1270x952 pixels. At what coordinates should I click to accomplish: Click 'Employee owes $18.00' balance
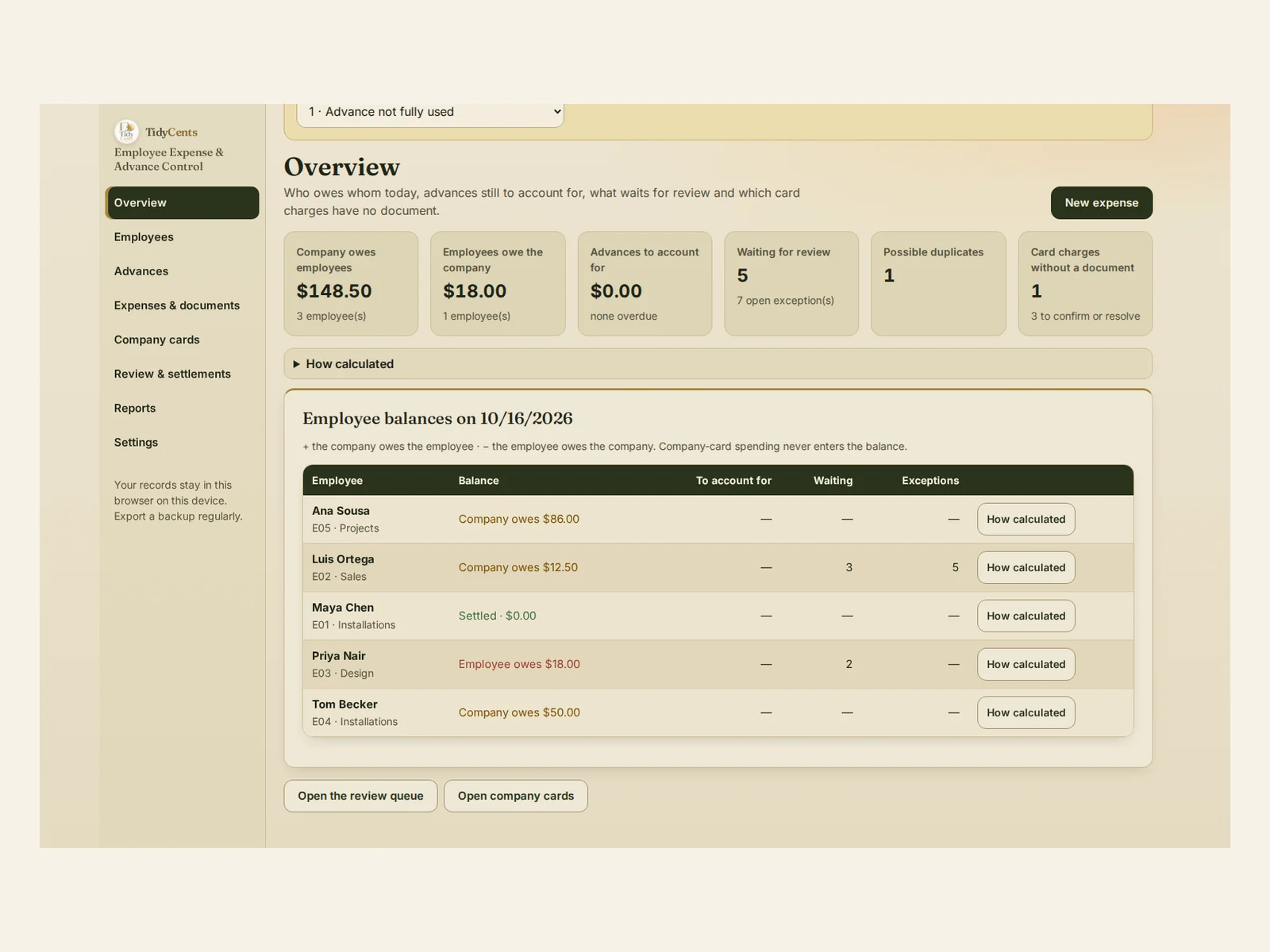[519, 665]
